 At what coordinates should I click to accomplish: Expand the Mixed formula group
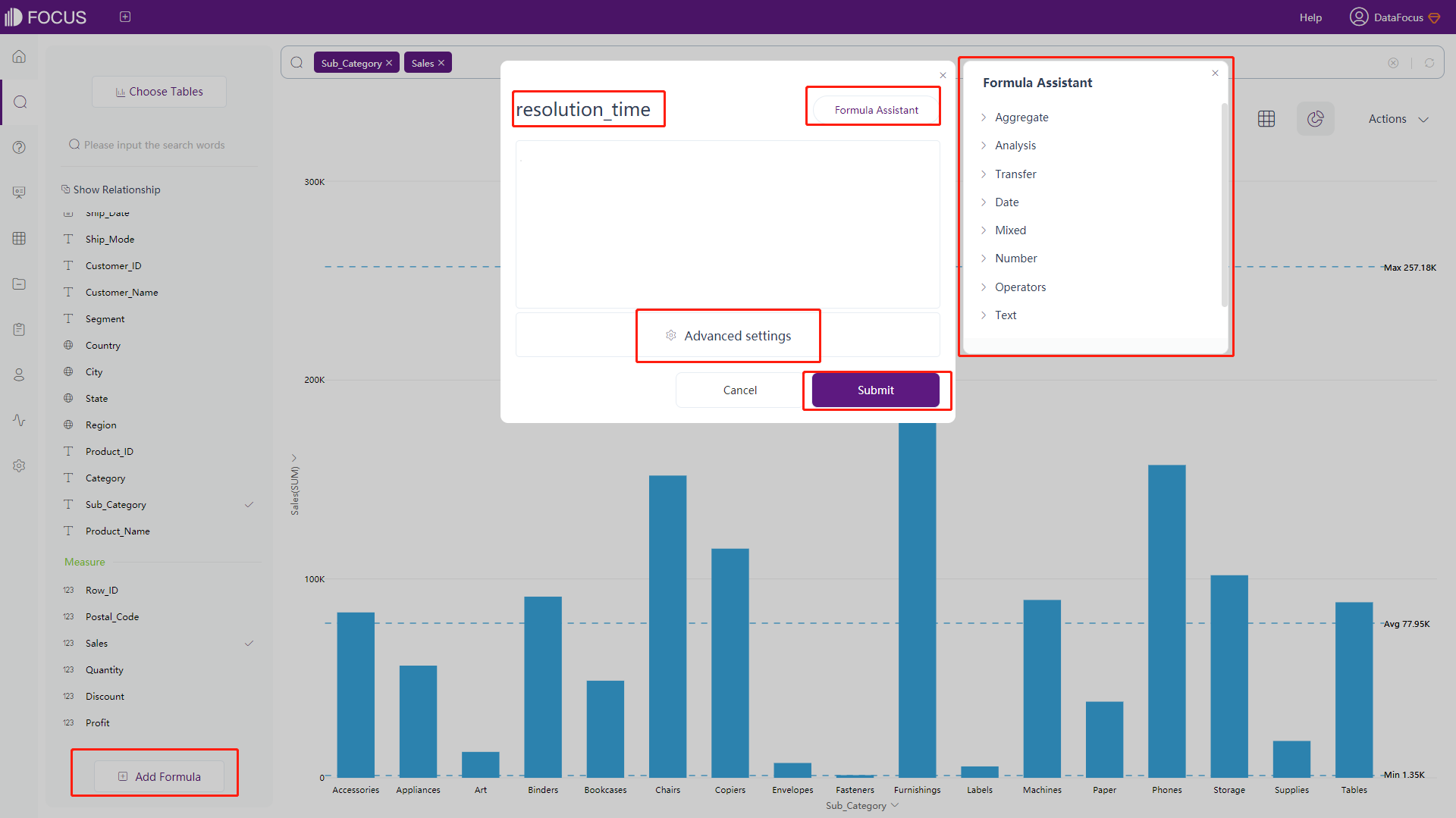pos(984,230)
